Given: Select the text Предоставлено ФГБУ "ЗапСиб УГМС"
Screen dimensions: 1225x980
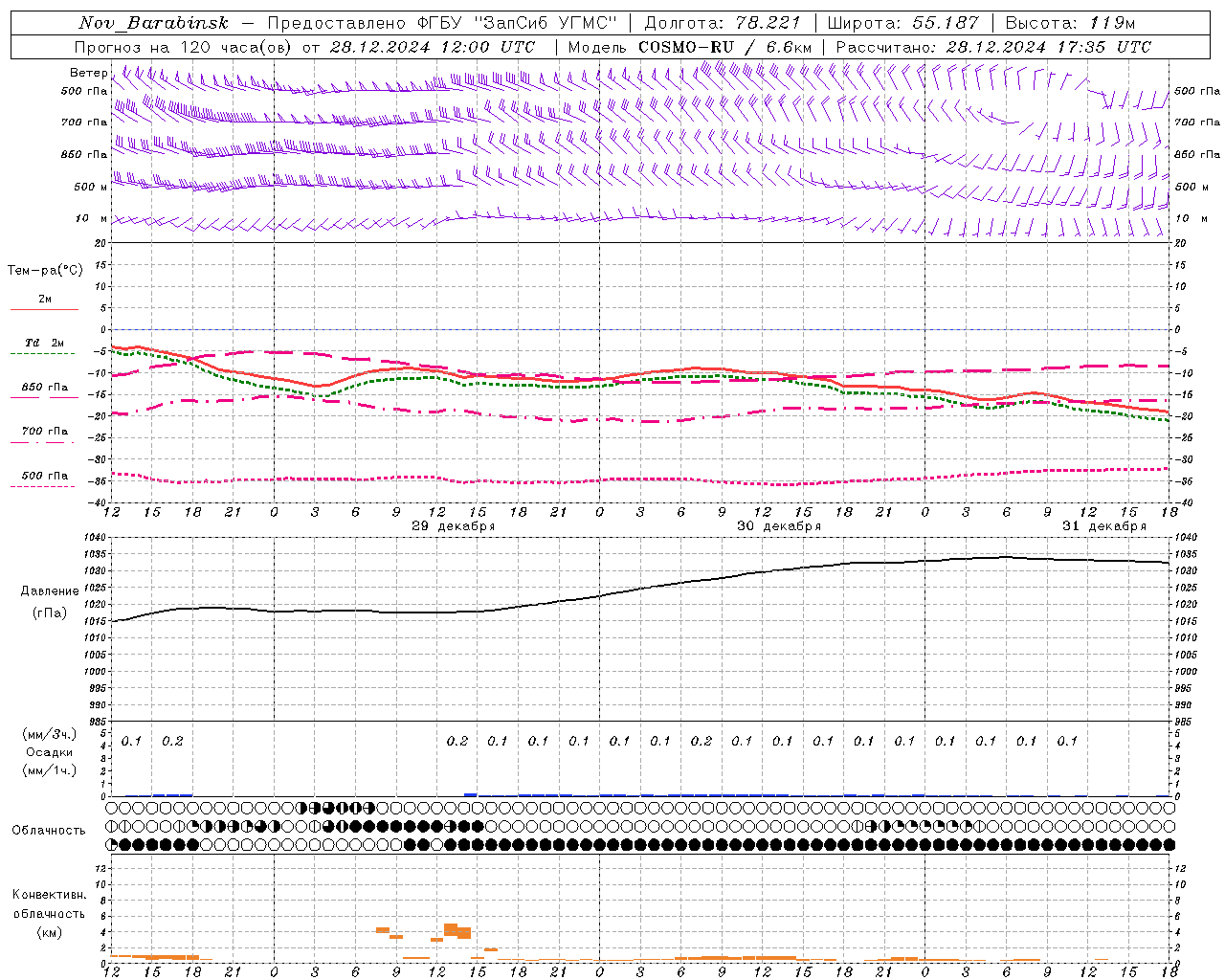Looking at the screenshot, I should (x=443, y=23).
